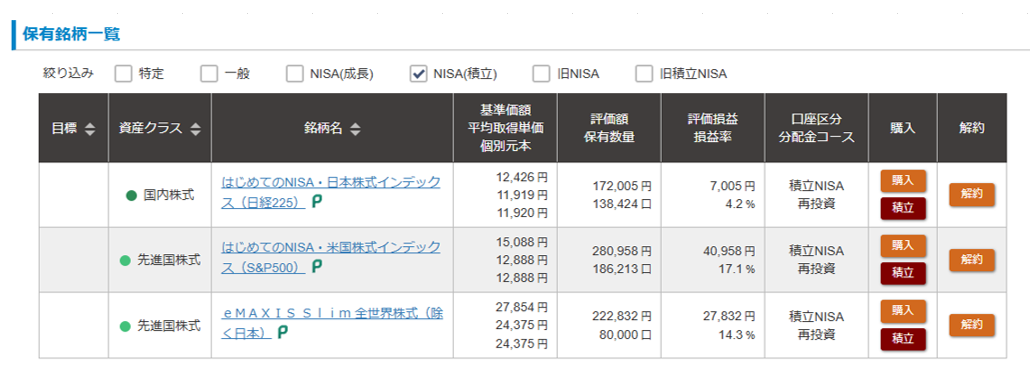Click 購入 button for 日経225 fund
The width and height of the screenshot is (1030, 368).
click(903, 180)
